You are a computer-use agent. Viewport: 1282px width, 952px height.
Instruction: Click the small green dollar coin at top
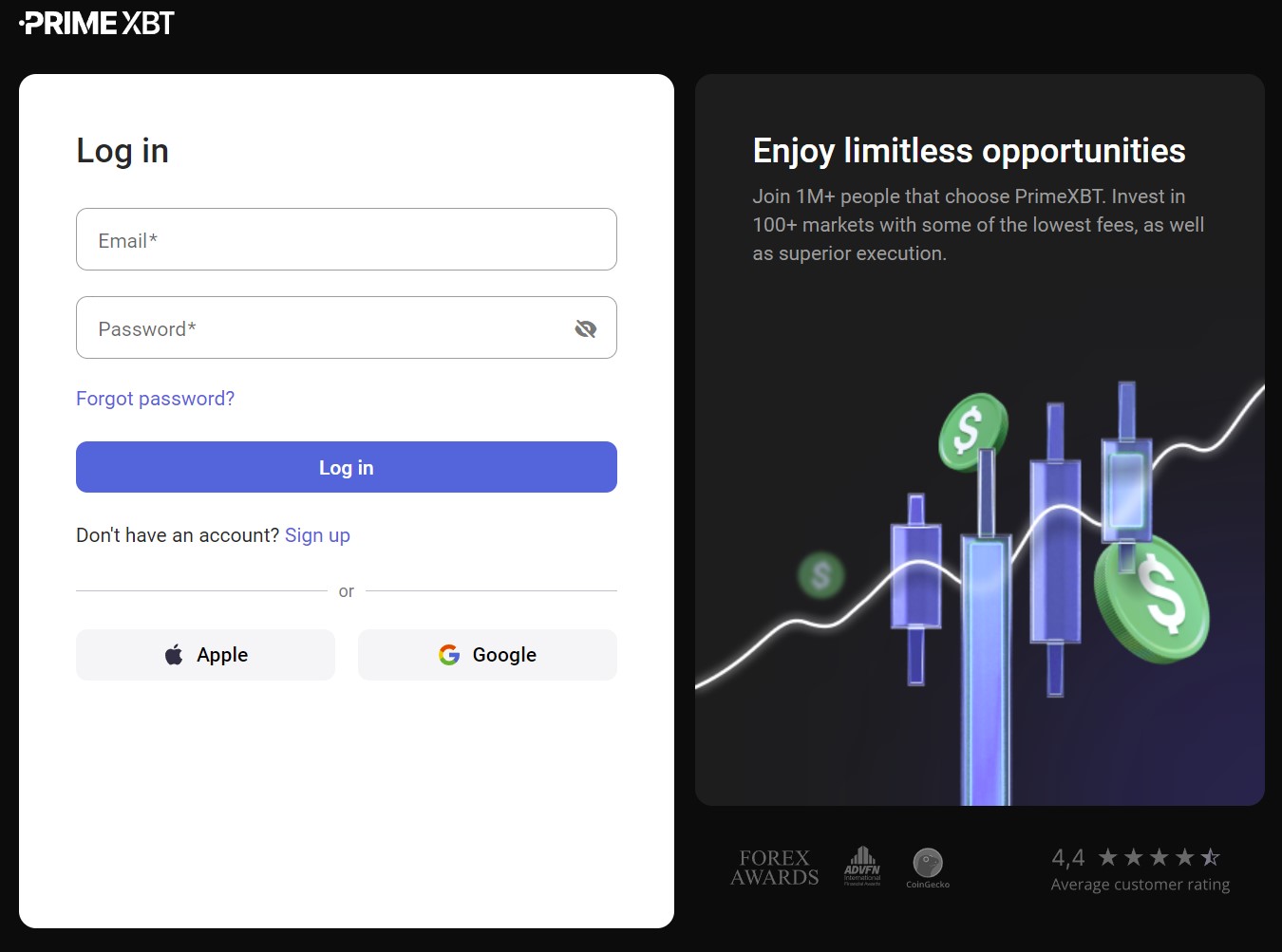click(971, 432)
